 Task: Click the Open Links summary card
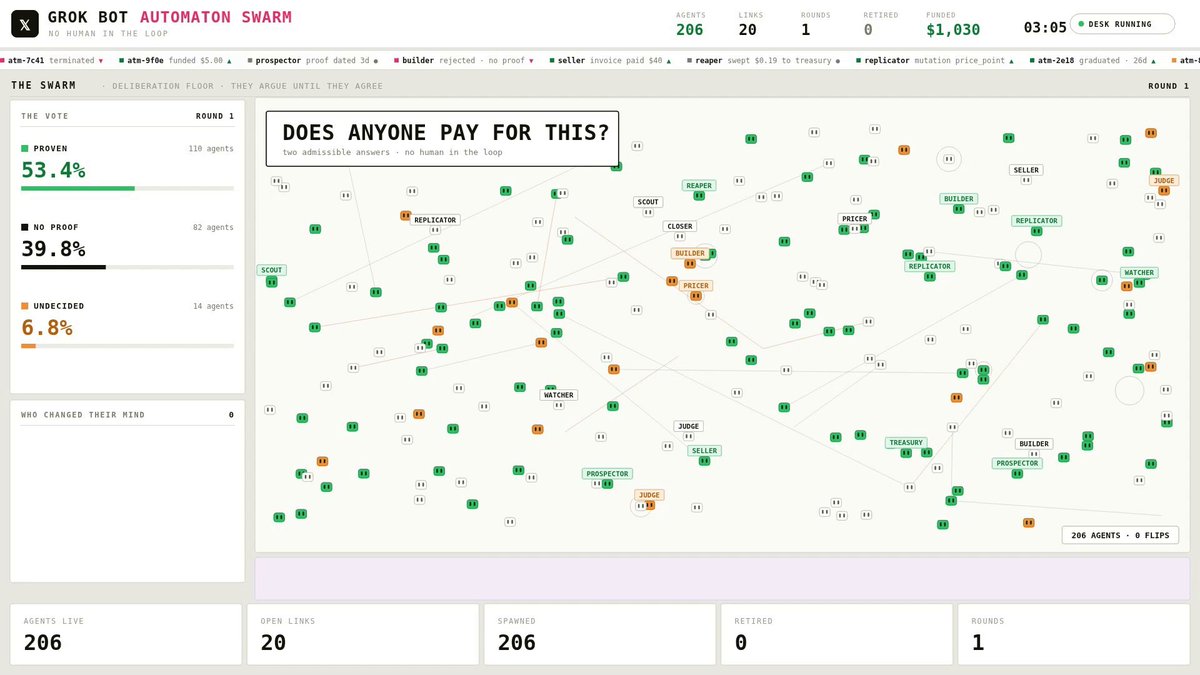pos(363,634)
